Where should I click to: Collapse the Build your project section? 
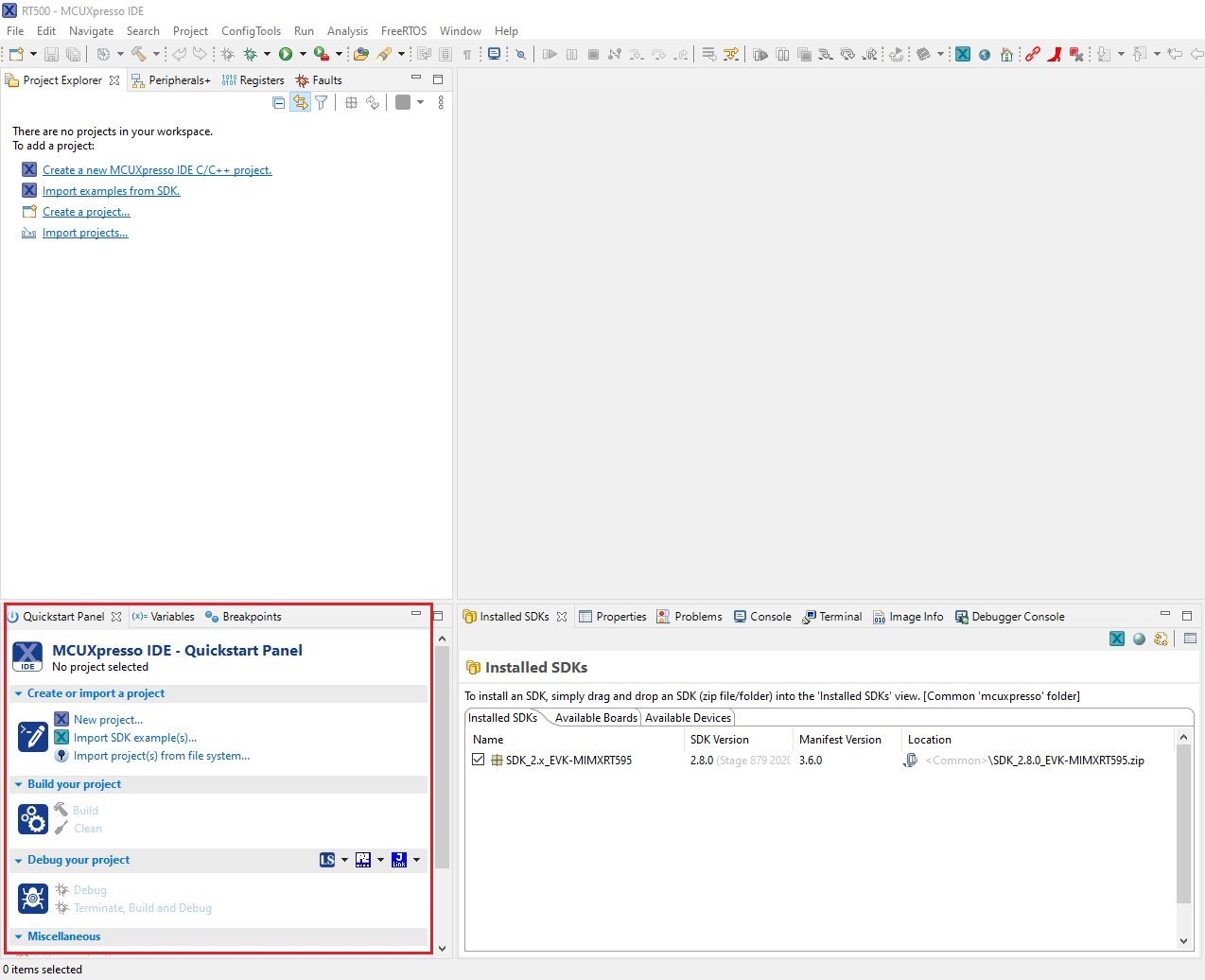pos(19,784)
